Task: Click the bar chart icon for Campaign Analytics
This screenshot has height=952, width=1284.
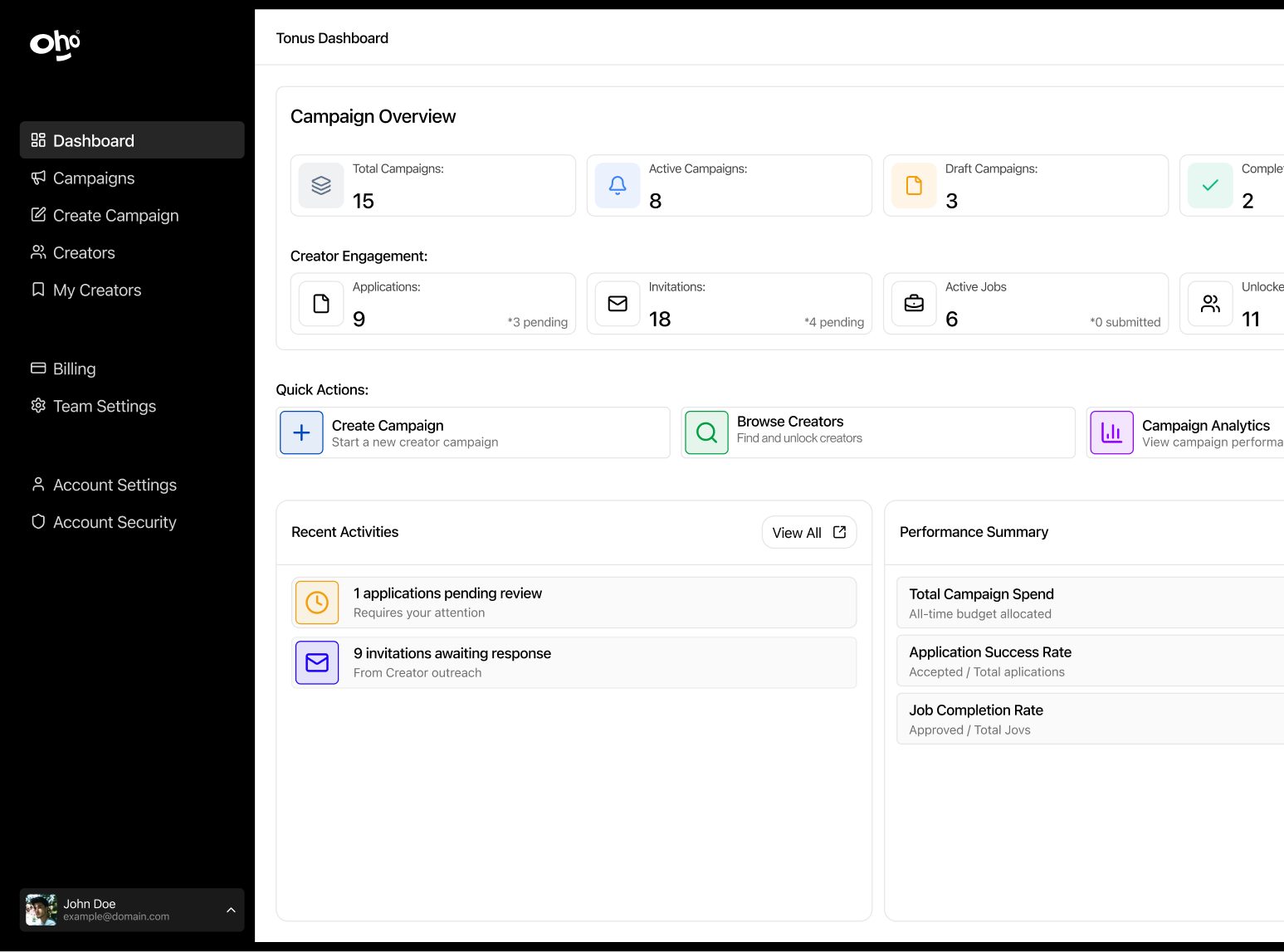Action: tap(1111, 432)
